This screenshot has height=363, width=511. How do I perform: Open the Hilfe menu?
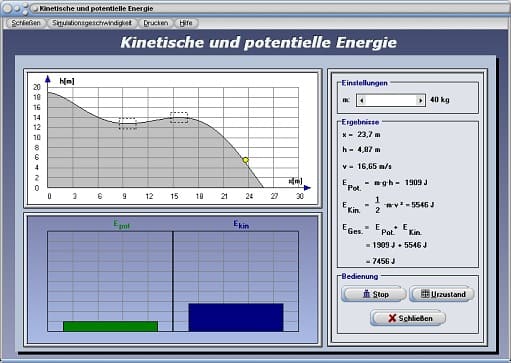tap(186, 23)
